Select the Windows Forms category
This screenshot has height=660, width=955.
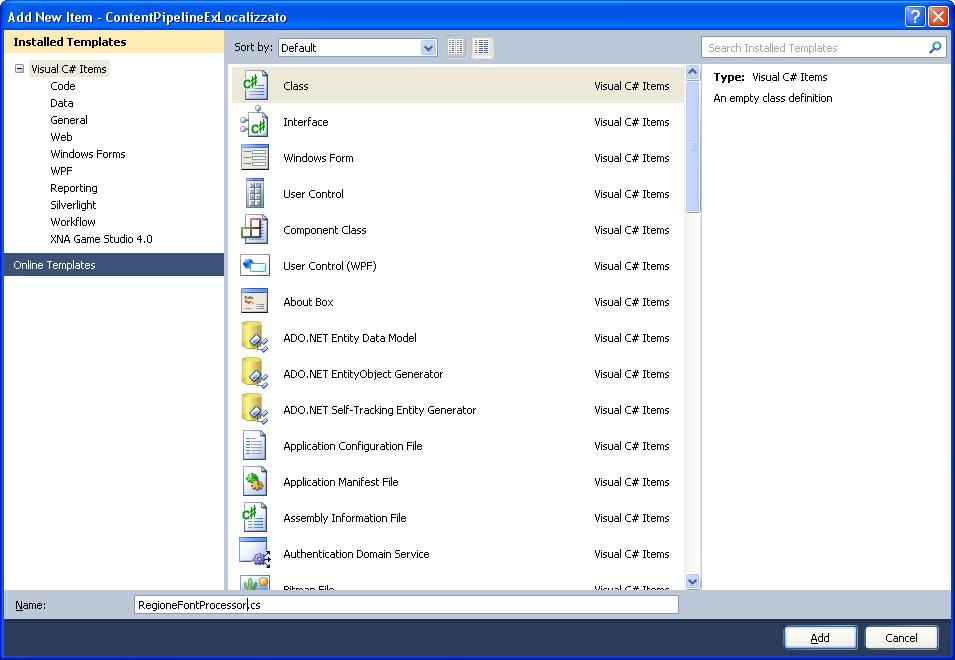point(88,154)
